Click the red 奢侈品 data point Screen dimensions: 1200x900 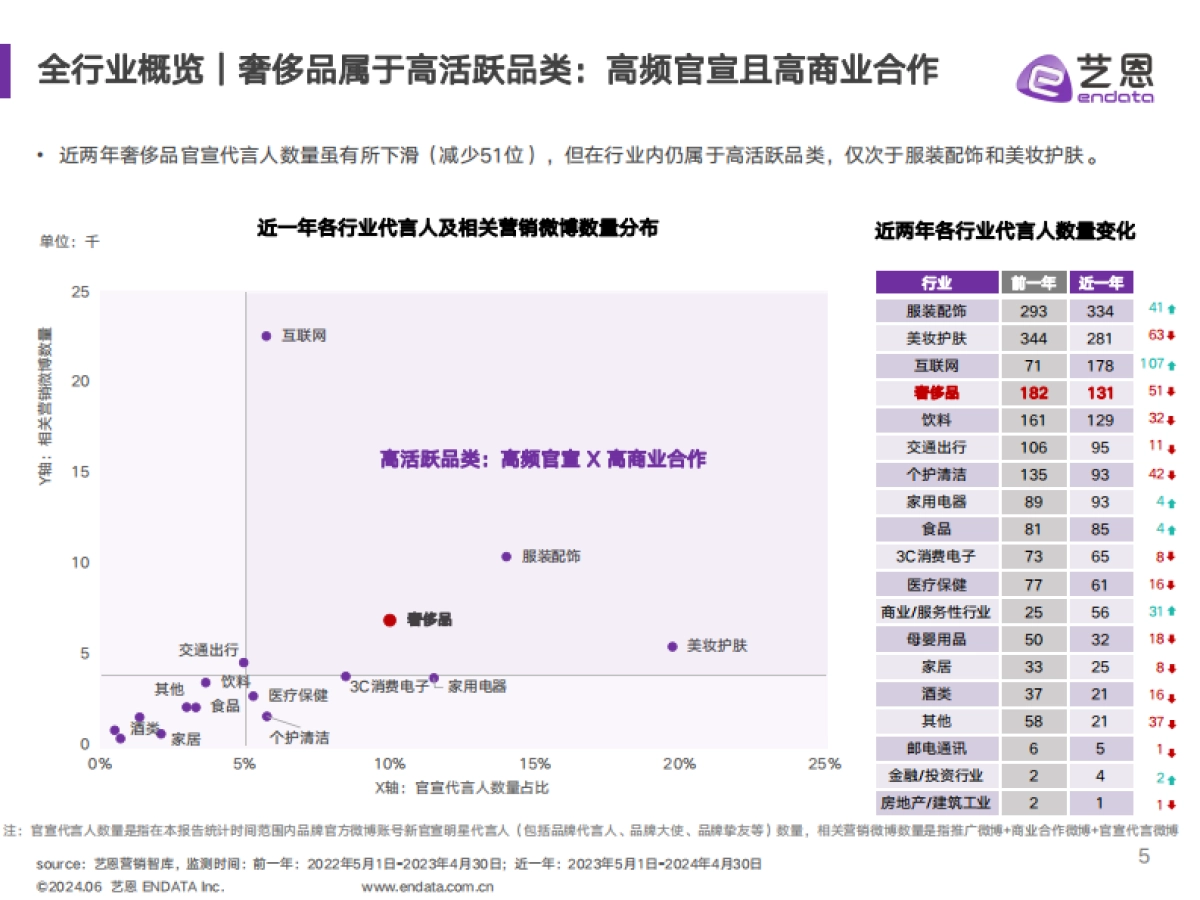[388, 619]
